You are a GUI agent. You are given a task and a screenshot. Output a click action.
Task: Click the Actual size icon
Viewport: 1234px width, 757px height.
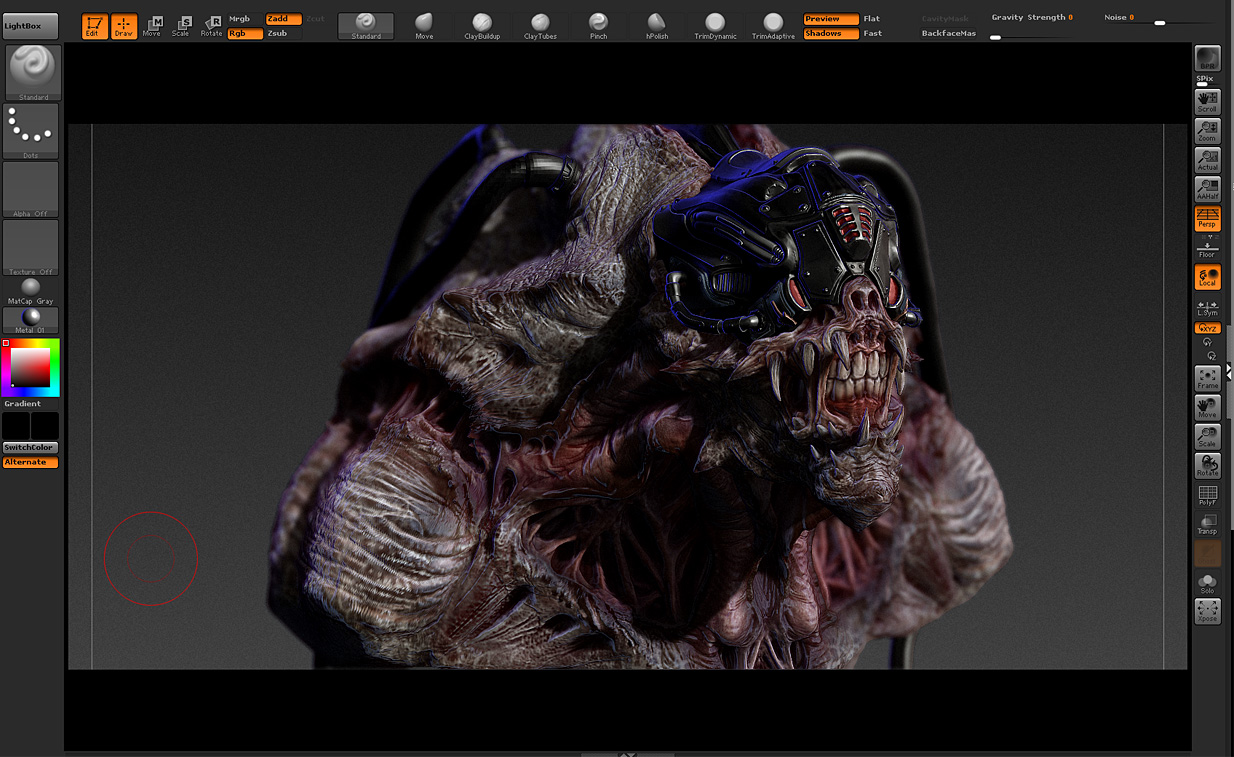[1208, 160]
